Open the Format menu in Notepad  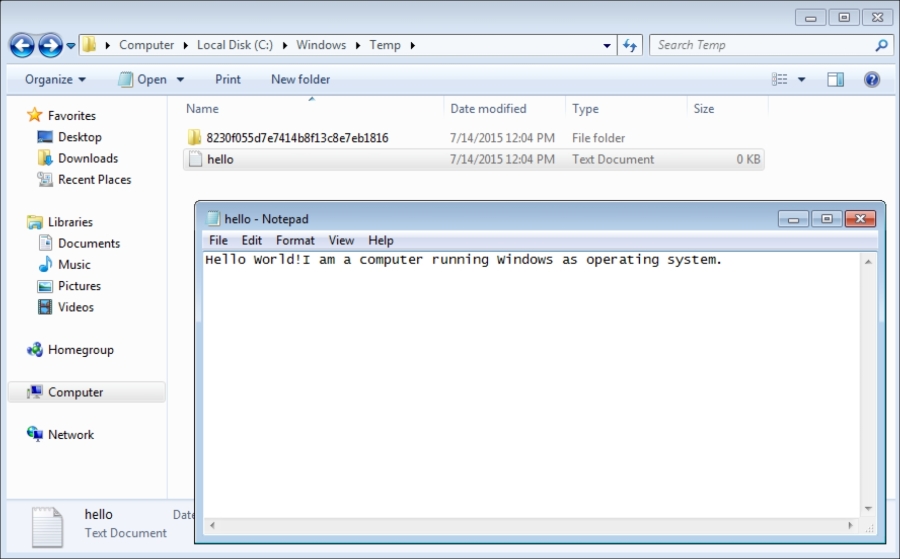(x=295, y=240)
